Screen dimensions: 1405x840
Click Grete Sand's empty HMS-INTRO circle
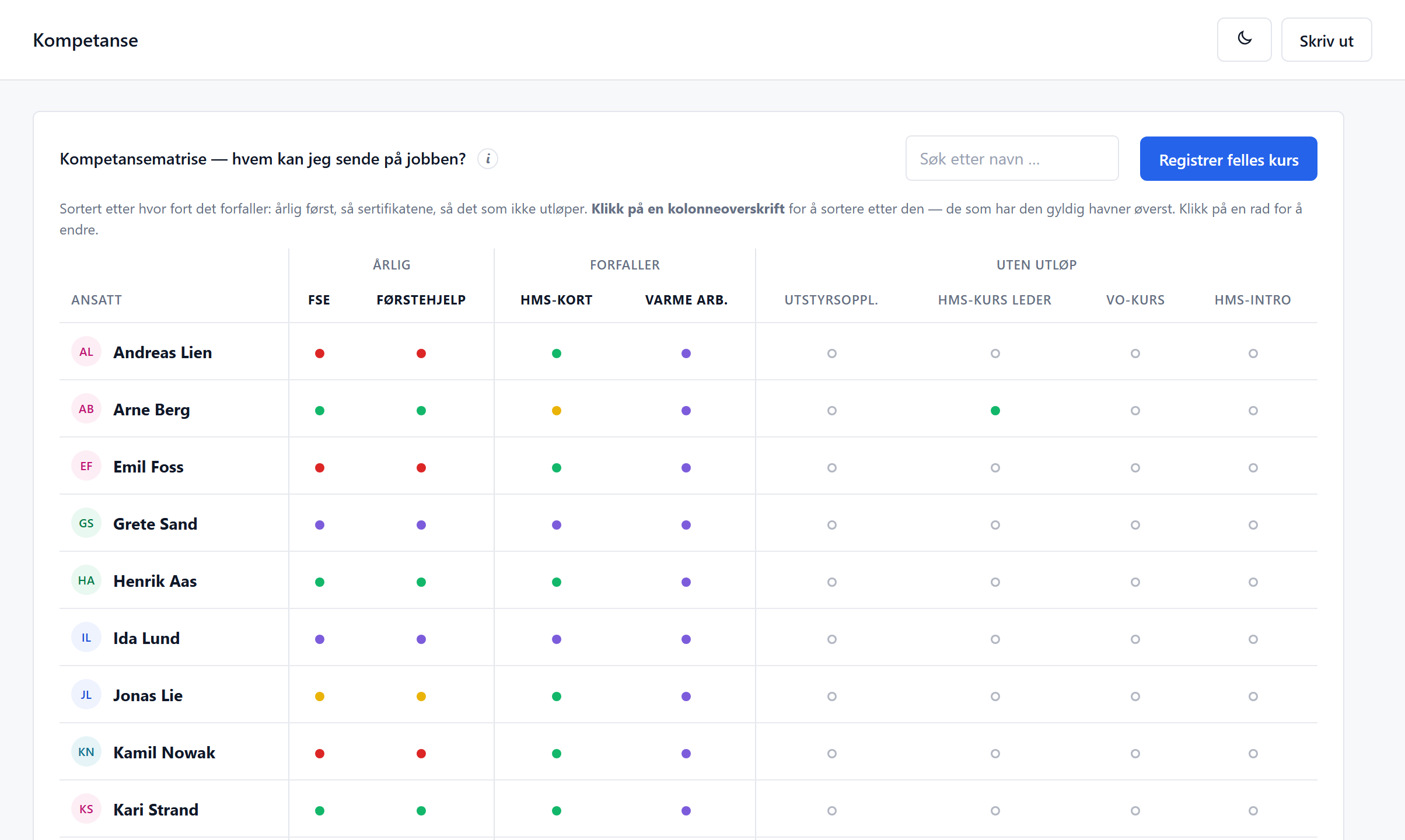coord(1253,525)
